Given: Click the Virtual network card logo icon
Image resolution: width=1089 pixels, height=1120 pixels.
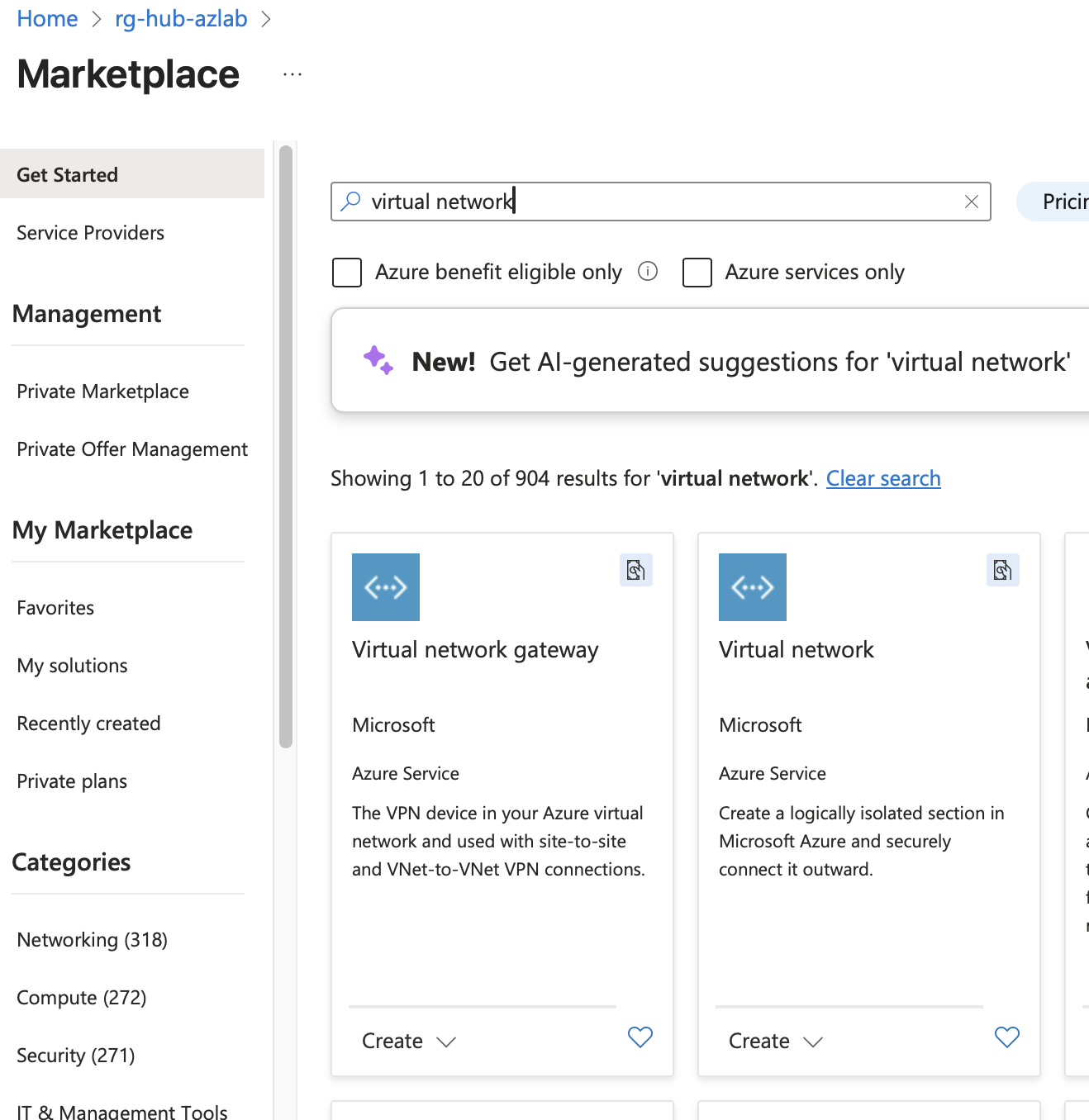Looking at the screenshot, I should click(753, 587).
